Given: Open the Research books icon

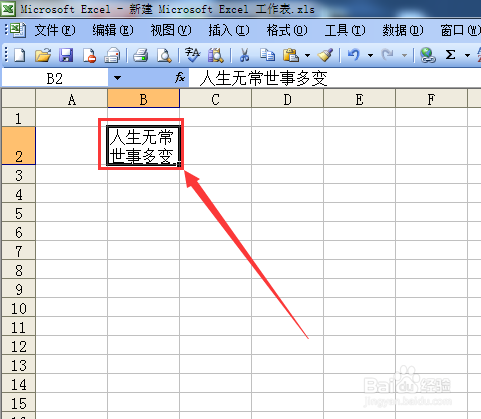Looking at the screenshot, I should point(215,55).
